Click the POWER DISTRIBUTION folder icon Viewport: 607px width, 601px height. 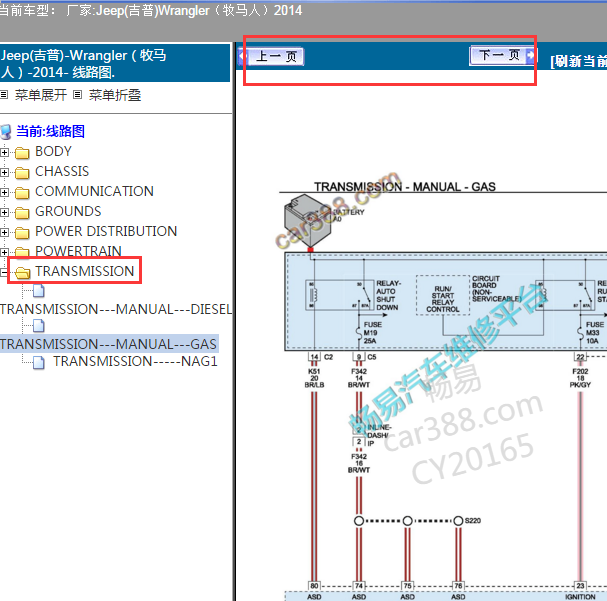22,233
